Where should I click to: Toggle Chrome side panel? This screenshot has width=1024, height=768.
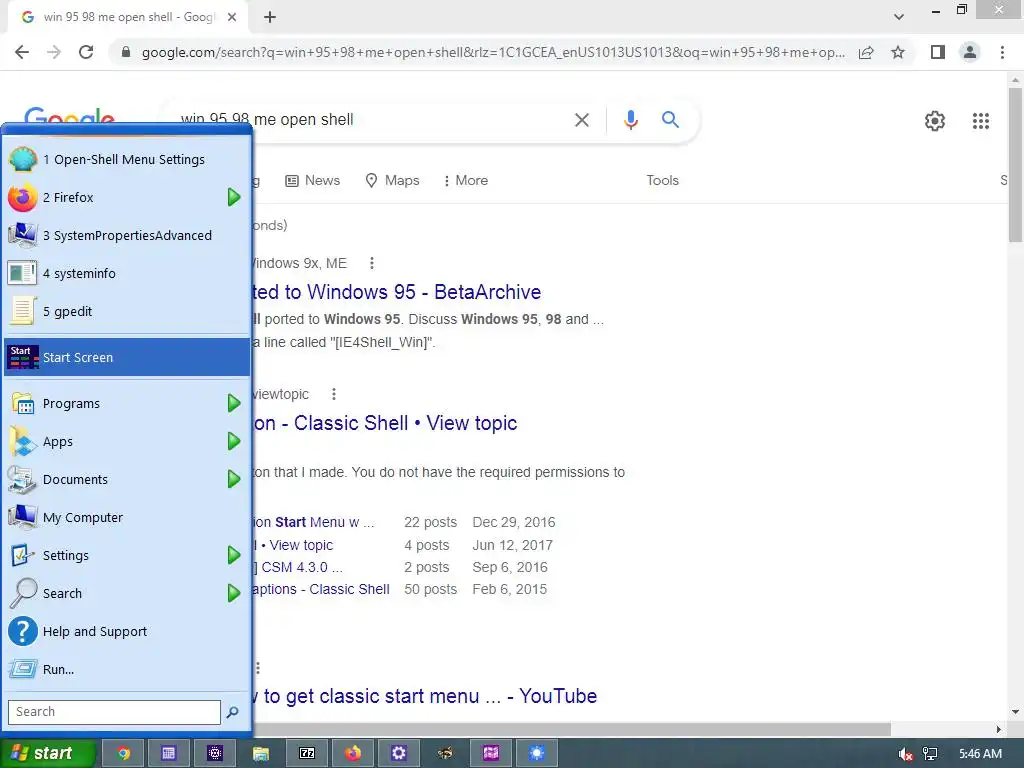click(x=938, y=52)
